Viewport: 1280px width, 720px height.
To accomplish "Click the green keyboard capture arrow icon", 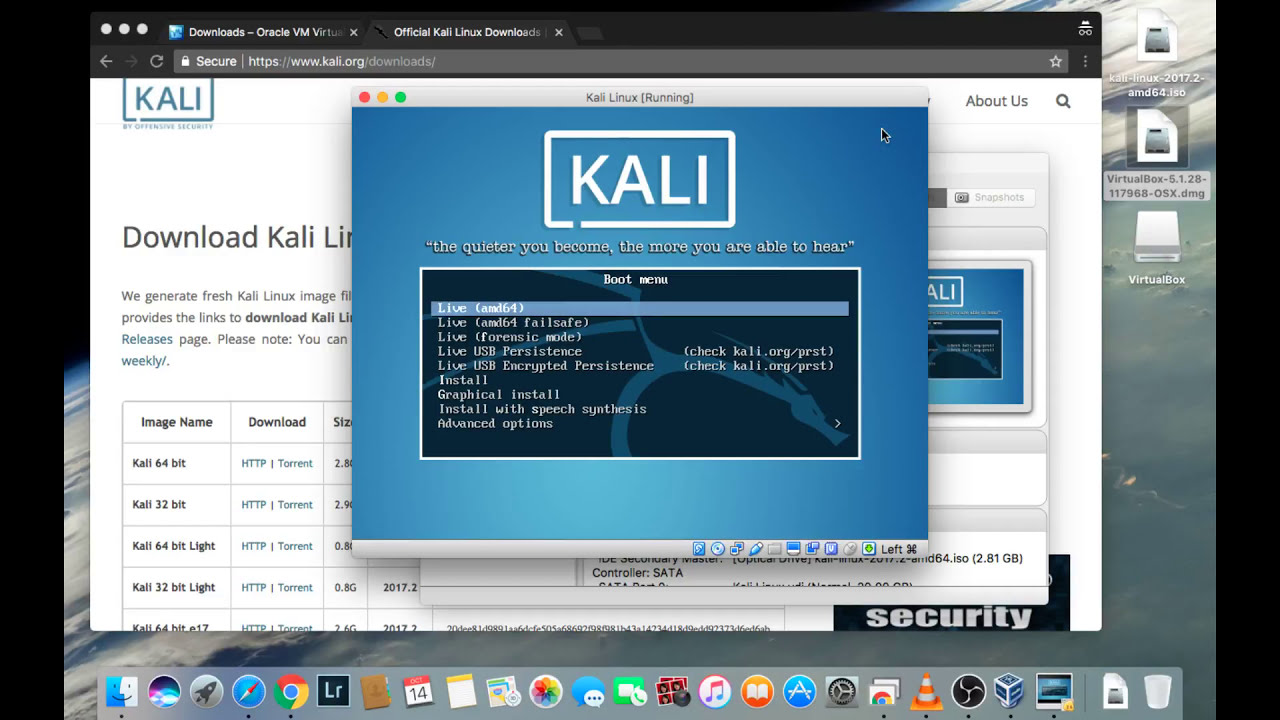I will coord(869,549).
